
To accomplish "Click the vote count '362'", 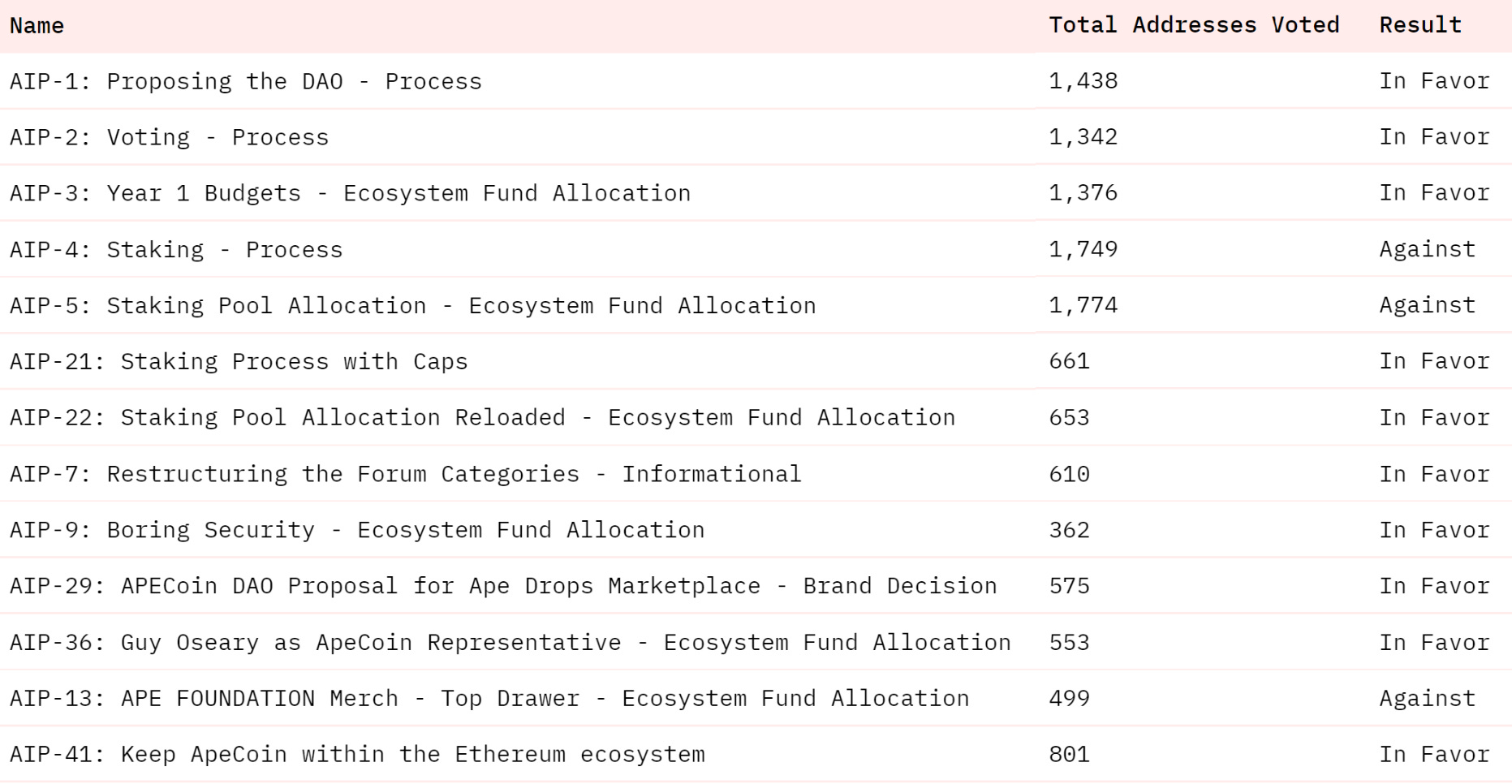I will 1070,530.
